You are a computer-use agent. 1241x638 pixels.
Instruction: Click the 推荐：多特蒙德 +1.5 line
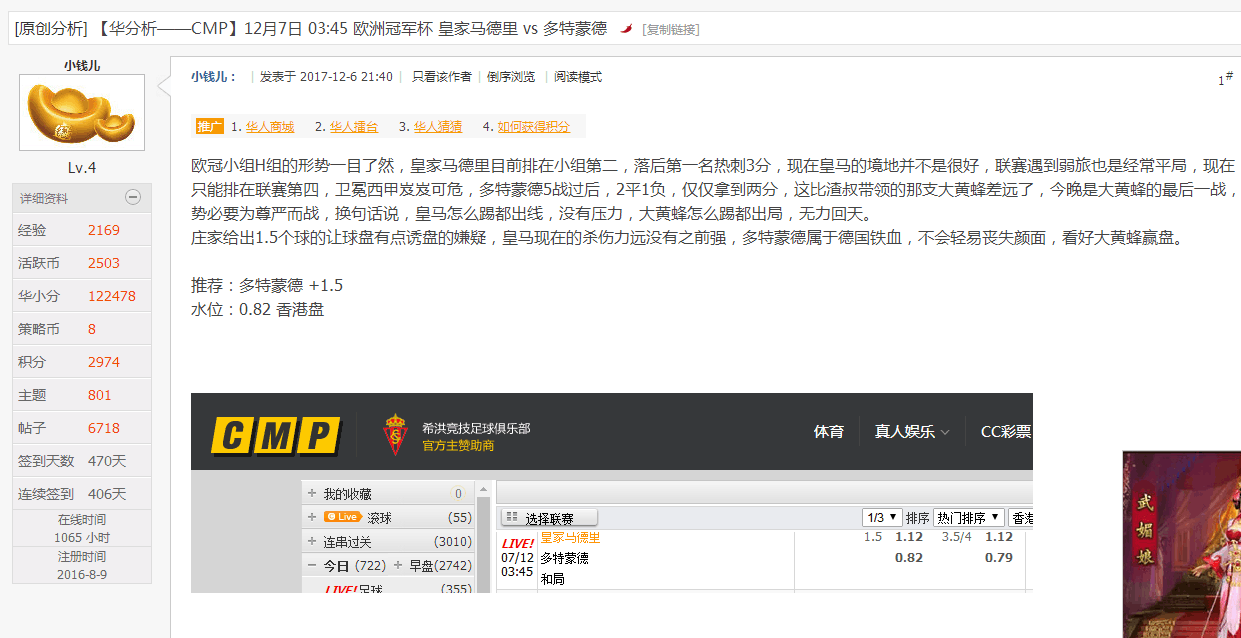(267, 285)
